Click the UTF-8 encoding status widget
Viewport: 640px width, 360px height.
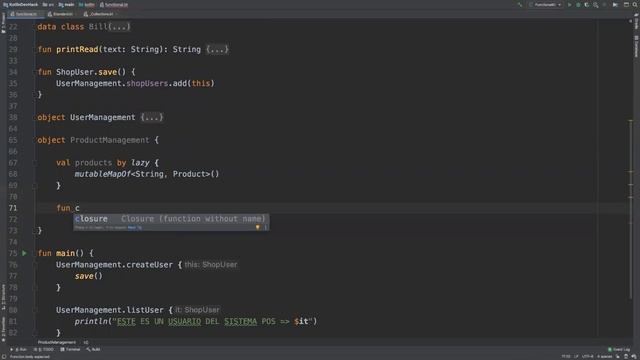pyautogui.click(x=587, y=356)
